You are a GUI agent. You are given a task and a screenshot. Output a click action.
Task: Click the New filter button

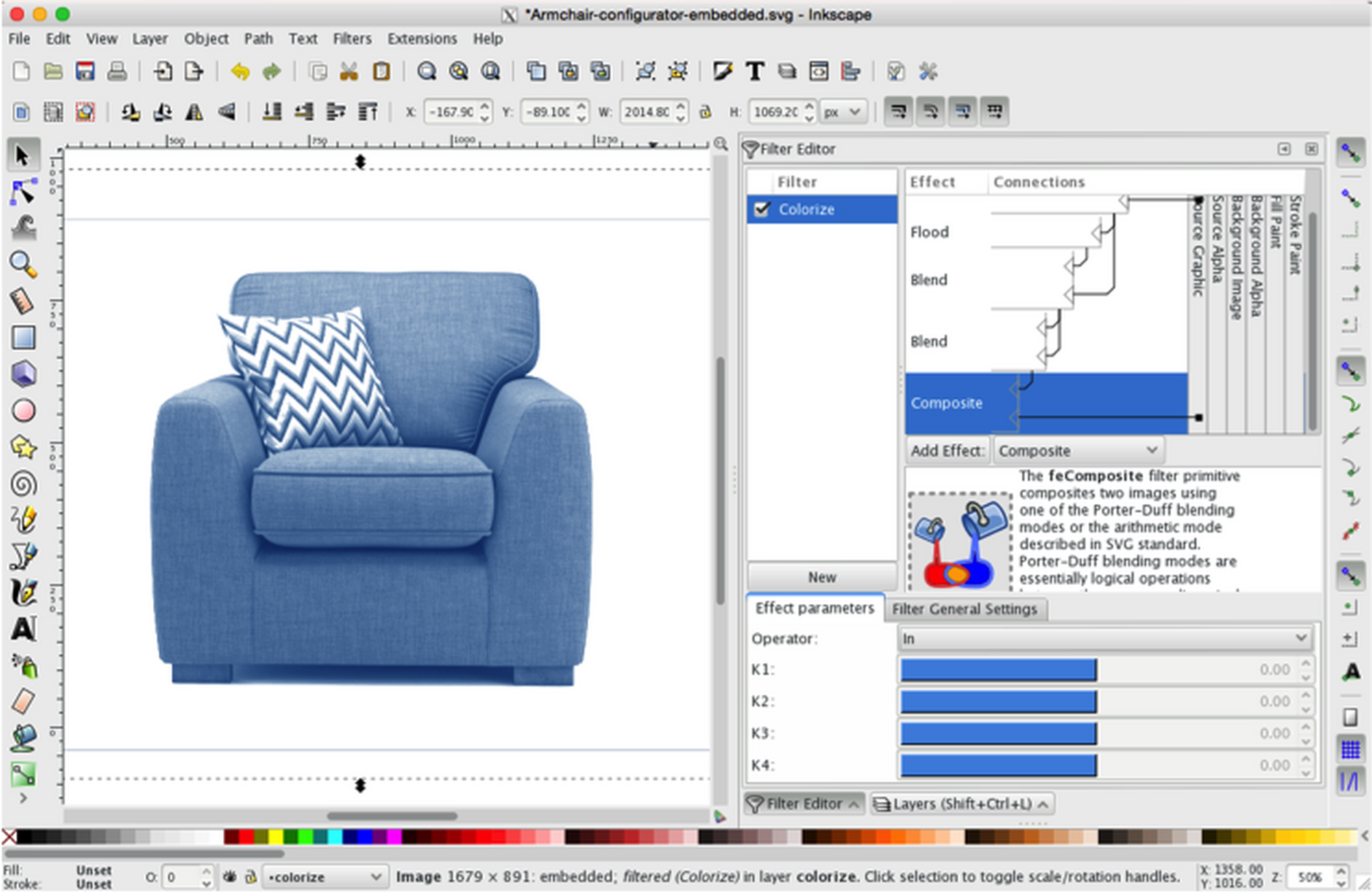coord(821,577)
